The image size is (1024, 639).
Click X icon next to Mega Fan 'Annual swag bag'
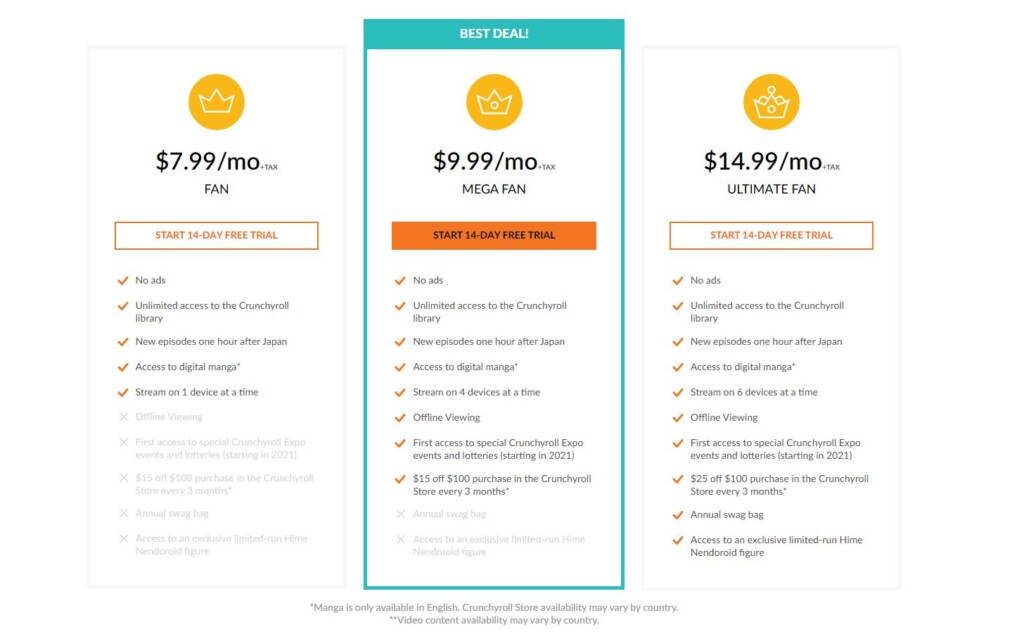pos(401,514)
